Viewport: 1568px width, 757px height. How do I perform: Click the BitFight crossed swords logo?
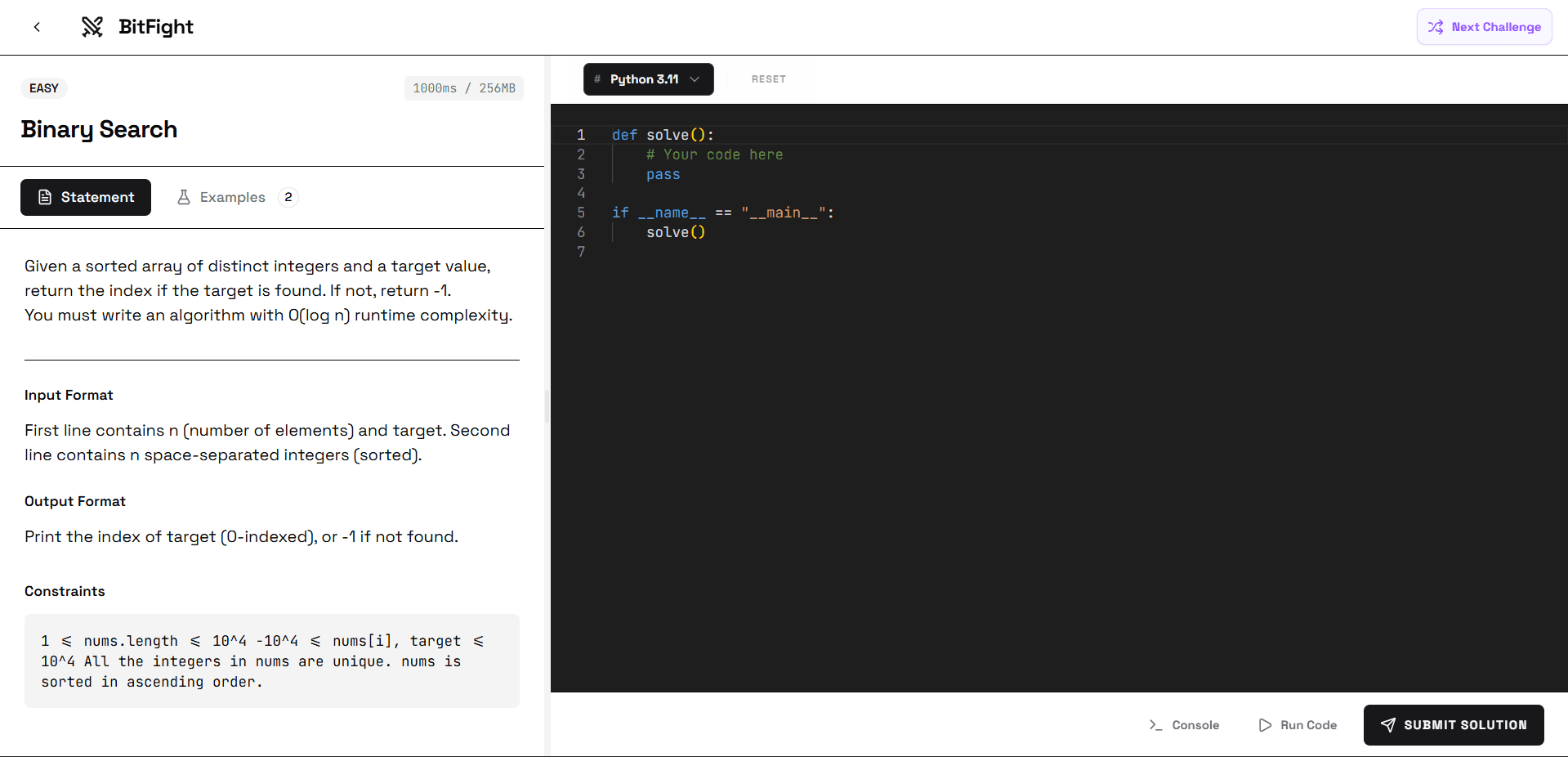click(x=92, y=27)
